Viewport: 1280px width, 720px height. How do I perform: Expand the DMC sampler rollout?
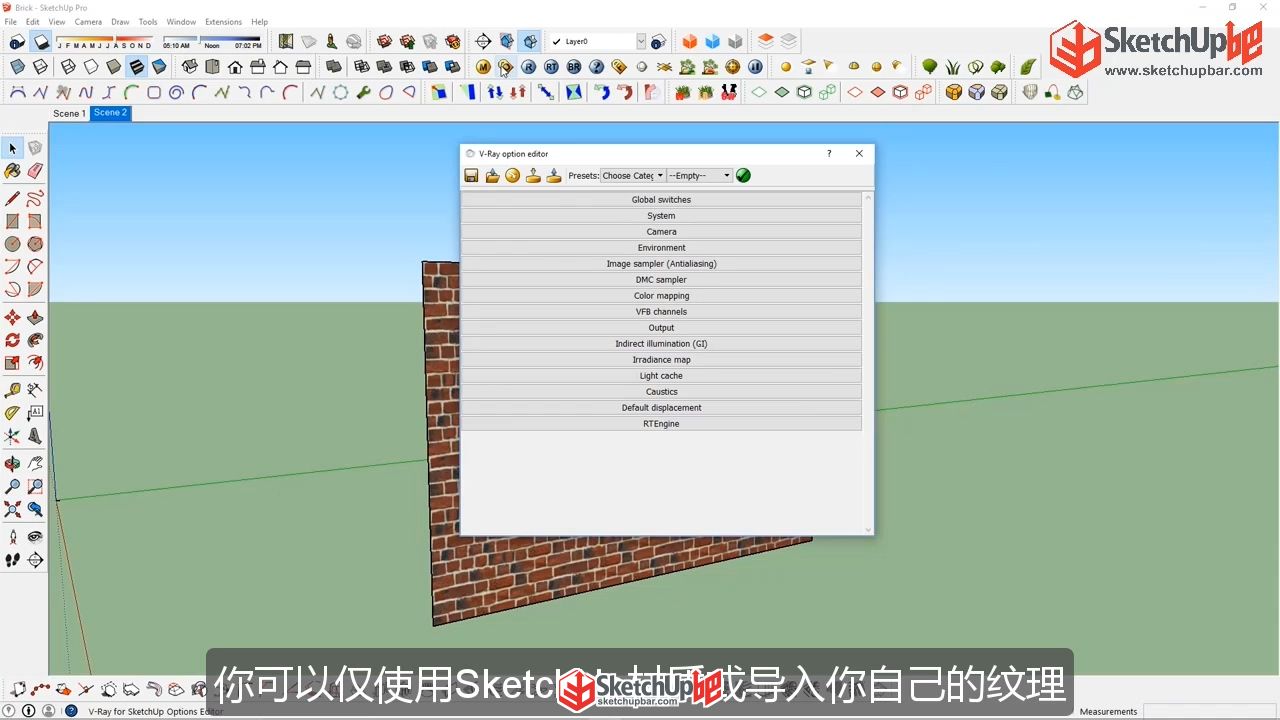661,280
